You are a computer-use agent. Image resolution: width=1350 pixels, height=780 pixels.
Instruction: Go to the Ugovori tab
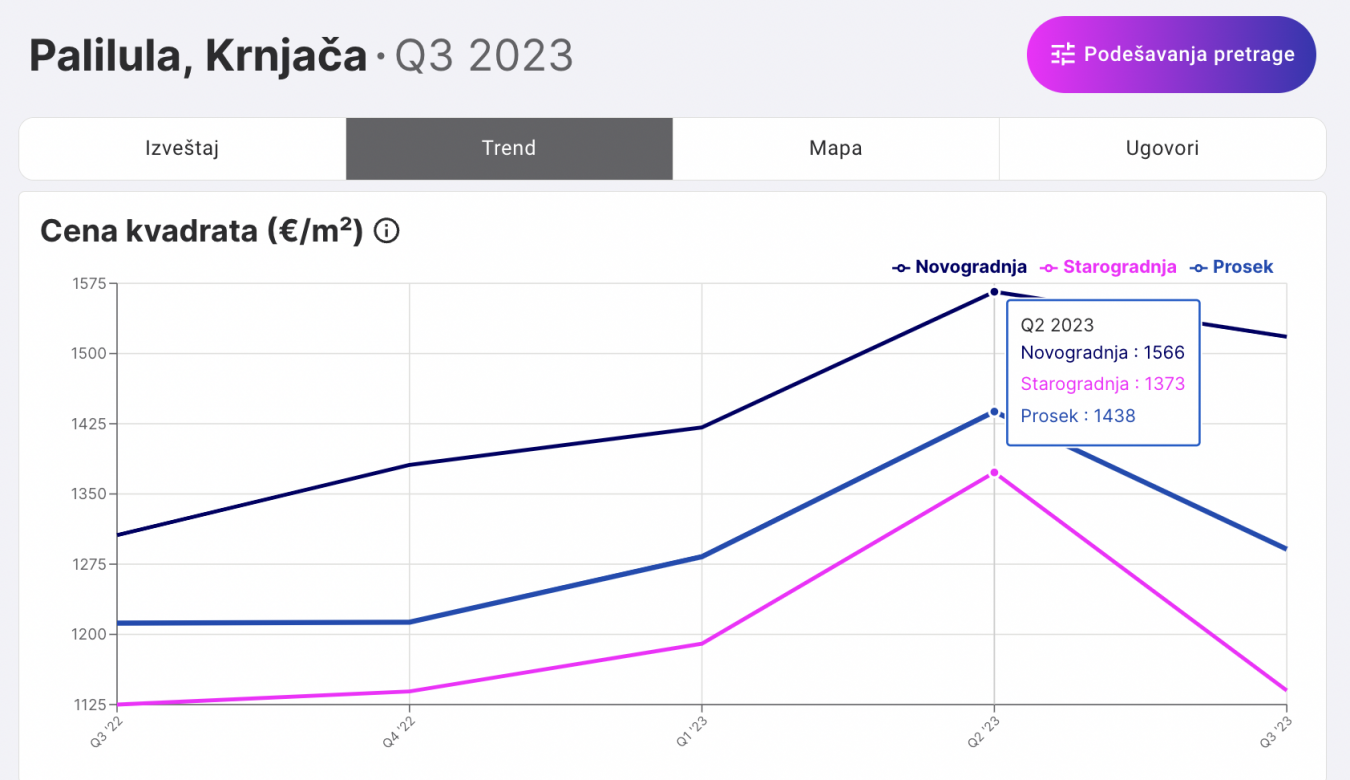tap(1162, 149)
